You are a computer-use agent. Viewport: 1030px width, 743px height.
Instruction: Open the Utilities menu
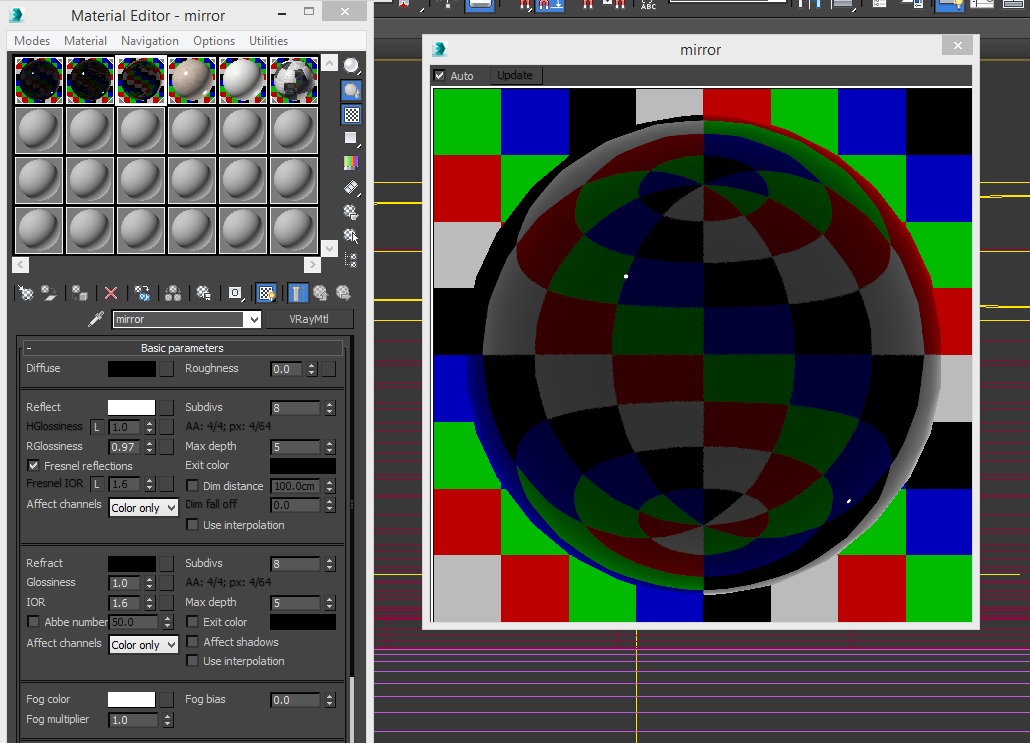(x=268, y=41)
